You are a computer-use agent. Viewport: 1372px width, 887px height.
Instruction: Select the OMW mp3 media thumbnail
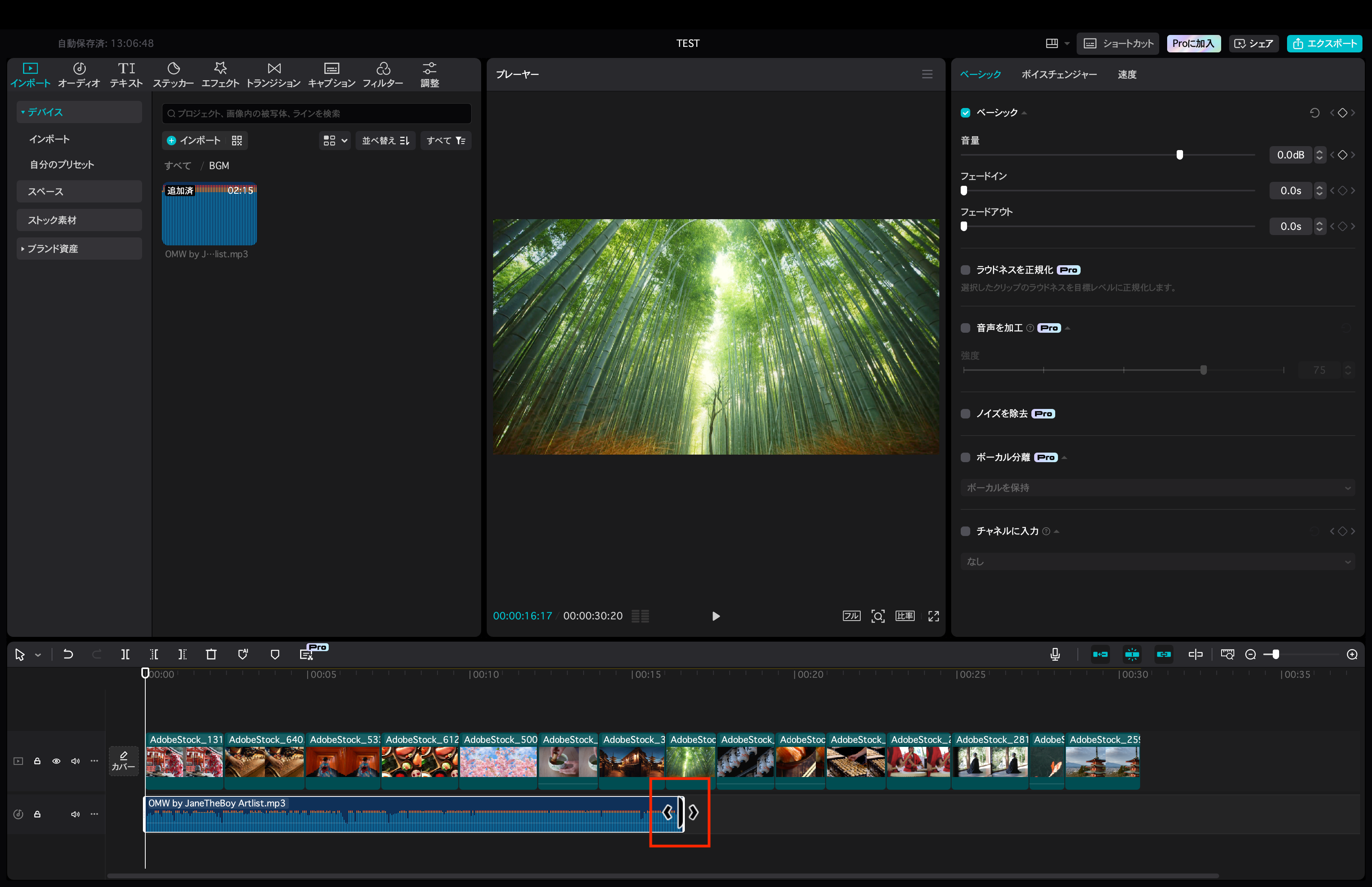tap(209, 214)
